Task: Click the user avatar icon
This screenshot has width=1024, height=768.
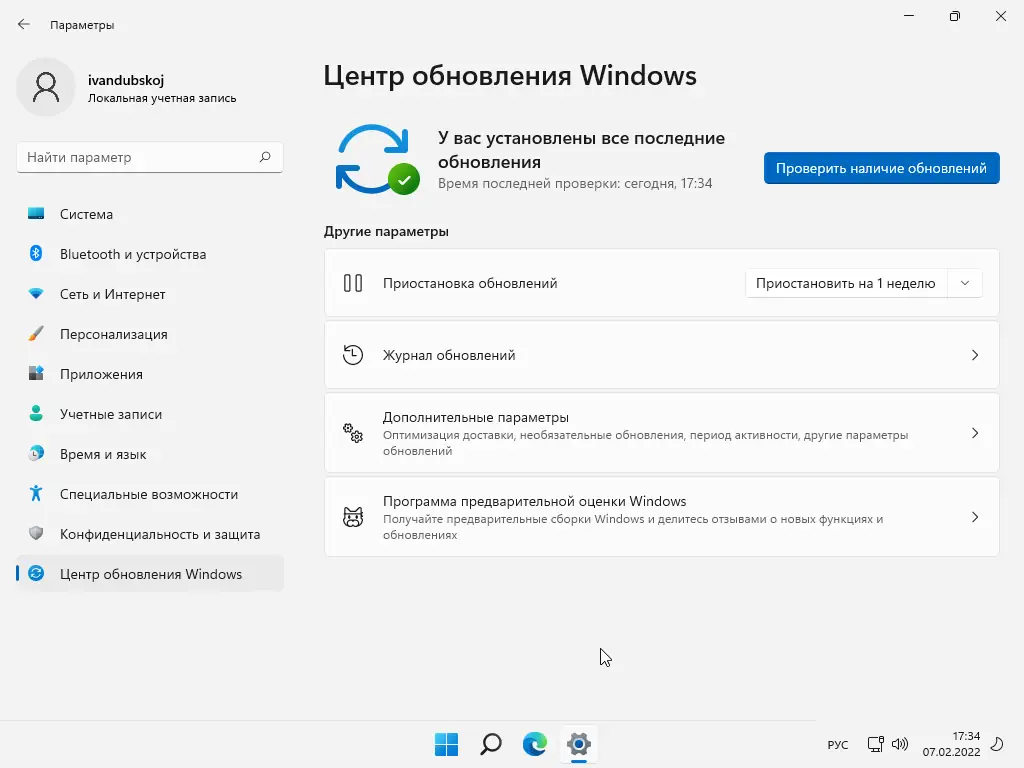Action: [46, 87]
